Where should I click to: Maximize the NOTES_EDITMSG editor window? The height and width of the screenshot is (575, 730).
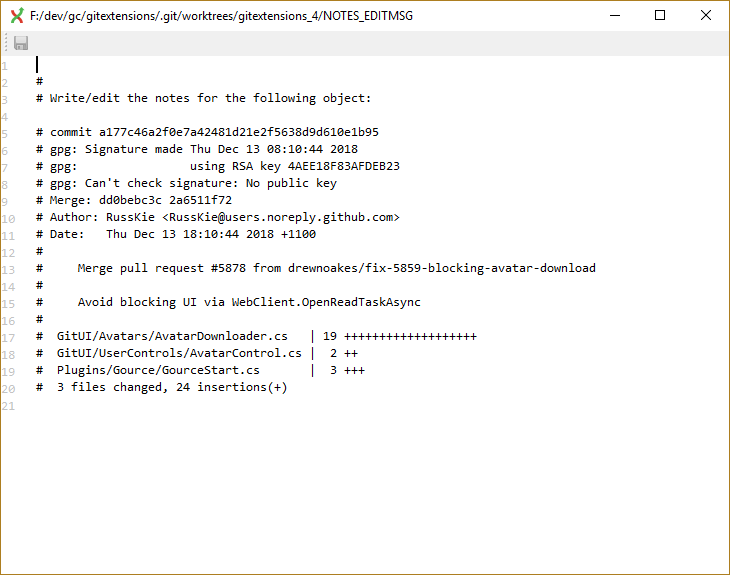660,15
